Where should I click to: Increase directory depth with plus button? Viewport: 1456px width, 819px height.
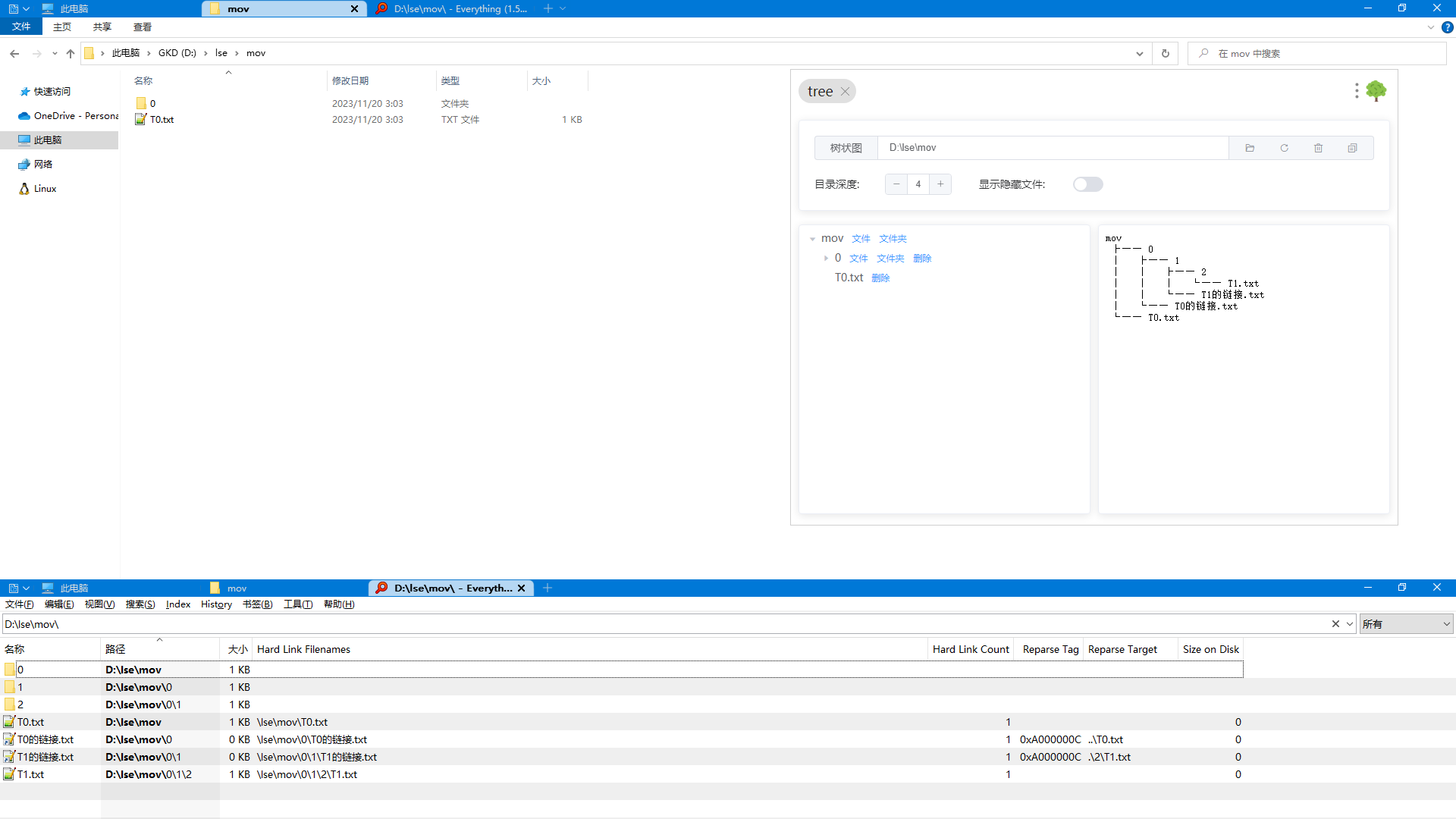pos(940,184)
